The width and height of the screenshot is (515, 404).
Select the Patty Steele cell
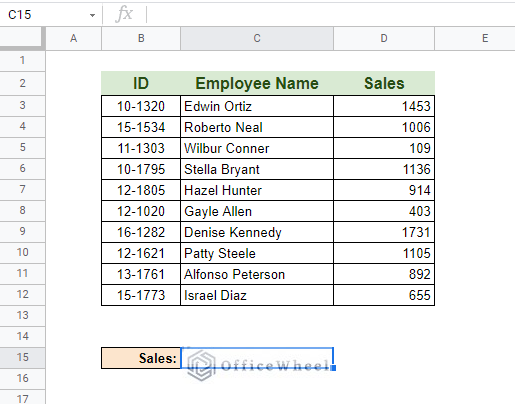[x=257, y=253]
